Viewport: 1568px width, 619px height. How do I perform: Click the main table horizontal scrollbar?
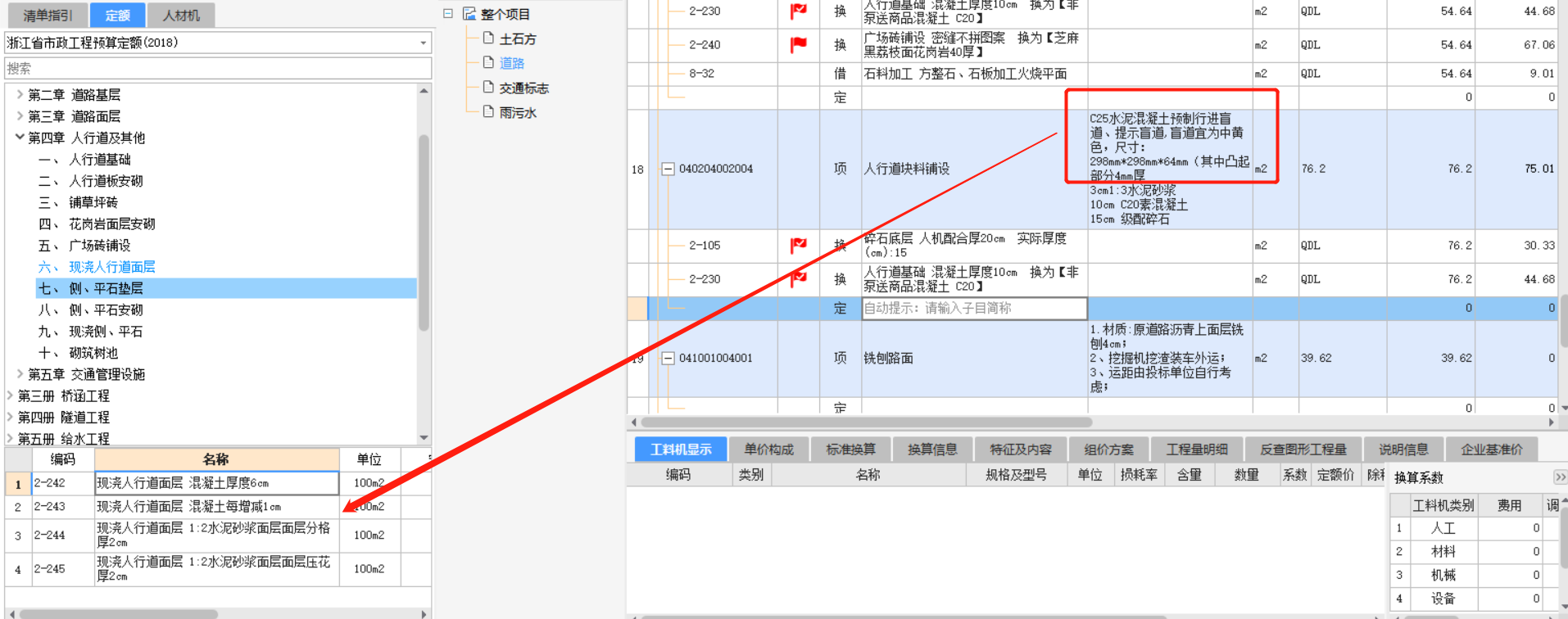click(x=866, y=422)
